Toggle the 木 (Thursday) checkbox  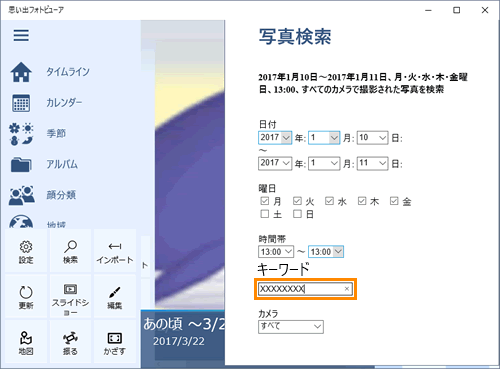tap(362, 201)
